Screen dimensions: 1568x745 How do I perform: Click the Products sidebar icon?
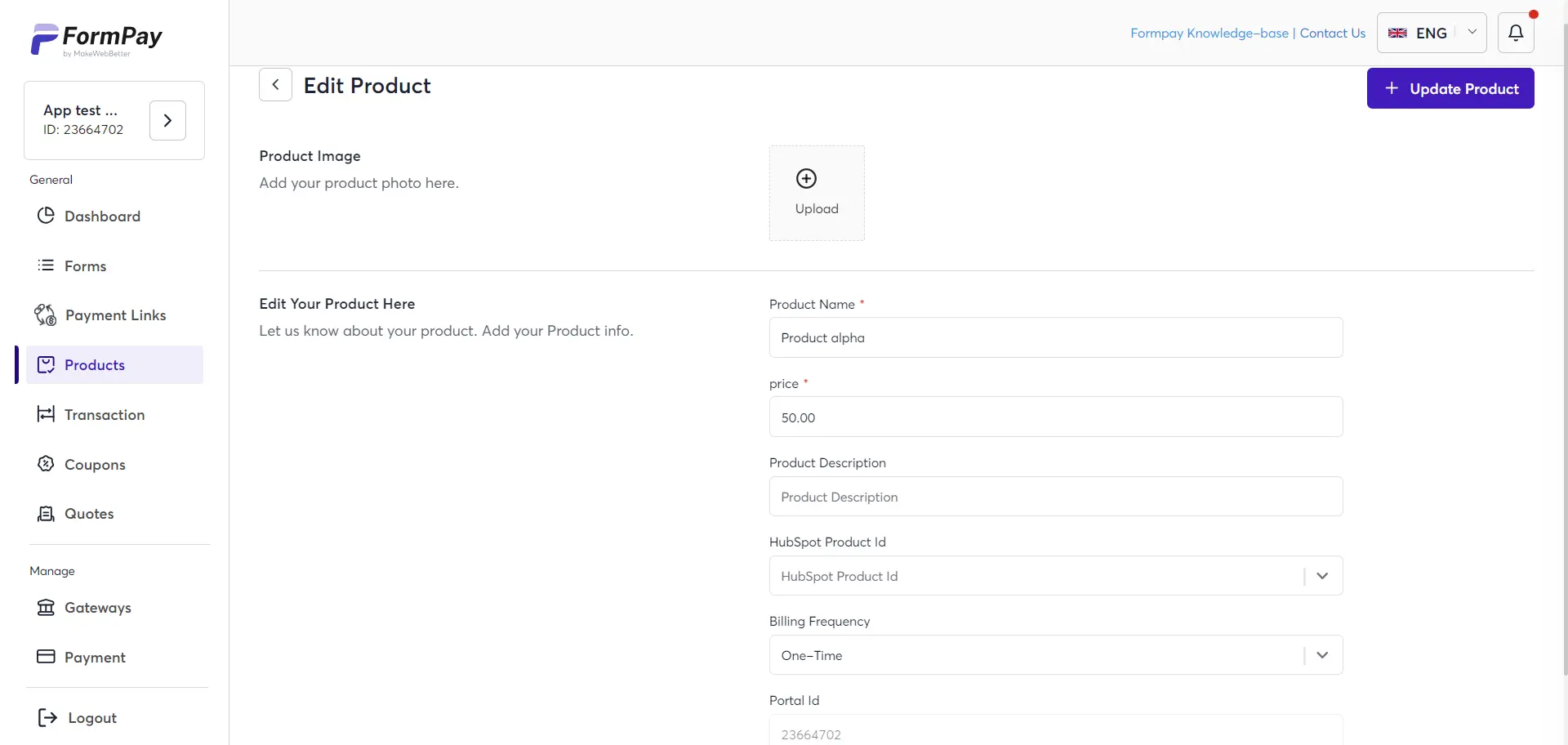(47, 364)
